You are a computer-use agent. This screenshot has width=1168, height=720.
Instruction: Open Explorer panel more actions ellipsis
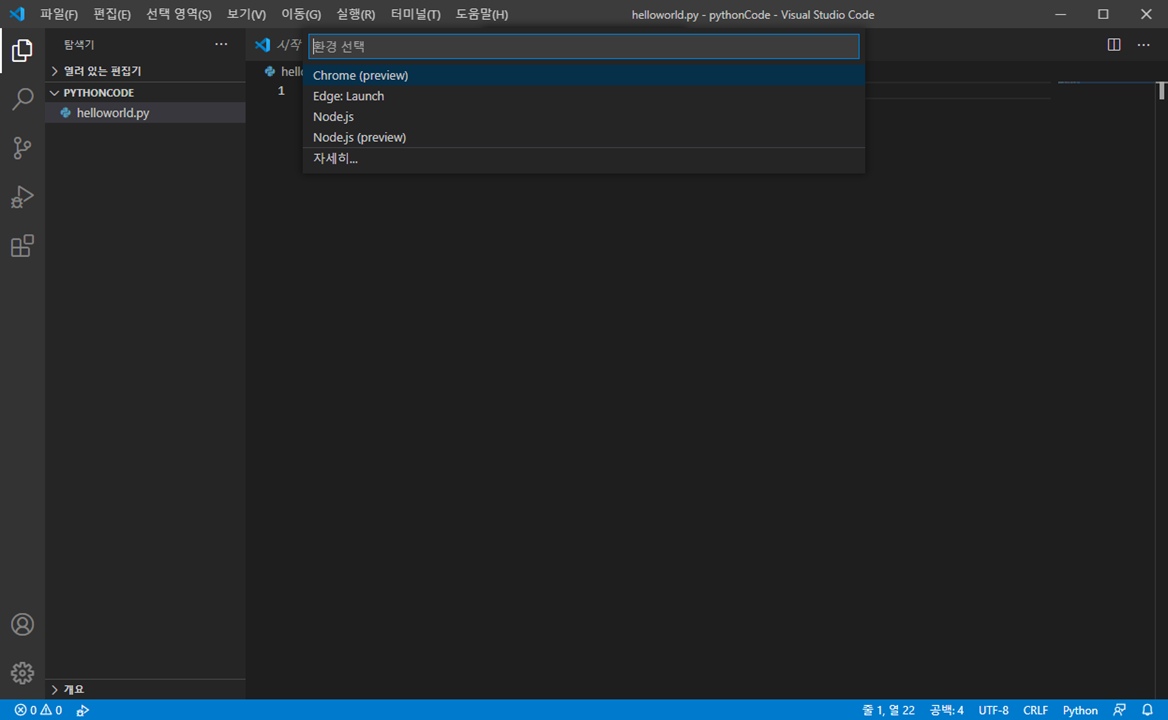click(x=221, y=45)
